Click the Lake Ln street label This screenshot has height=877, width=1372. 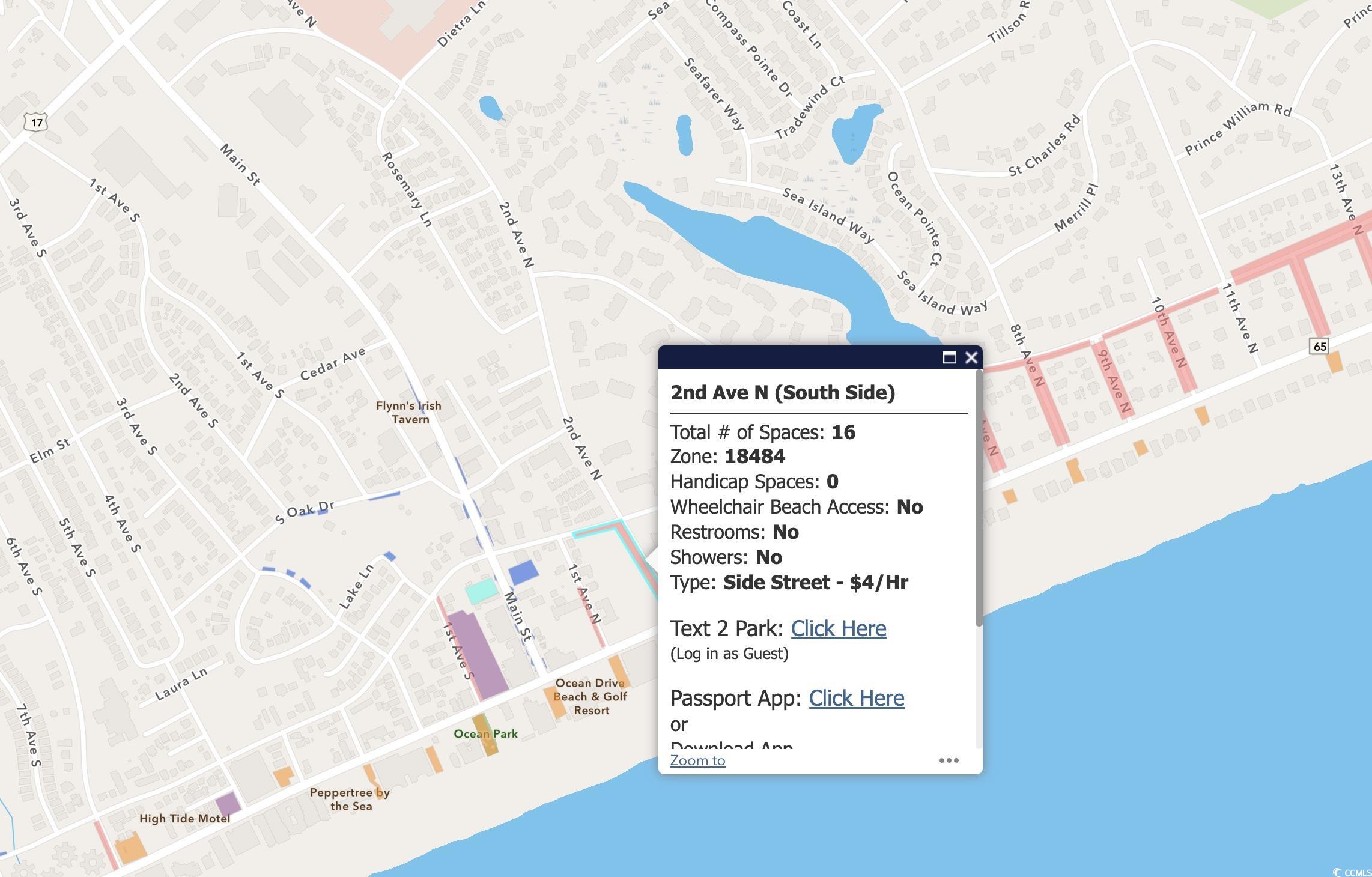(x=356, y=587)
